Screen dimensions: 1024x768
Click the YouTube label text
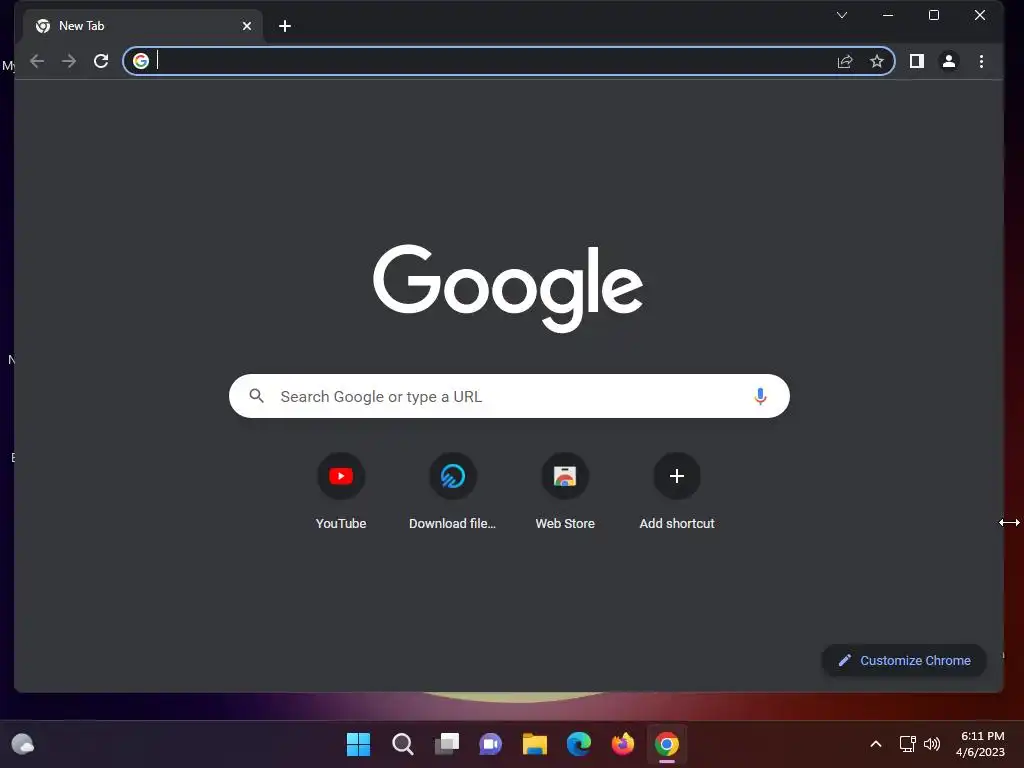tap(341, 523)
